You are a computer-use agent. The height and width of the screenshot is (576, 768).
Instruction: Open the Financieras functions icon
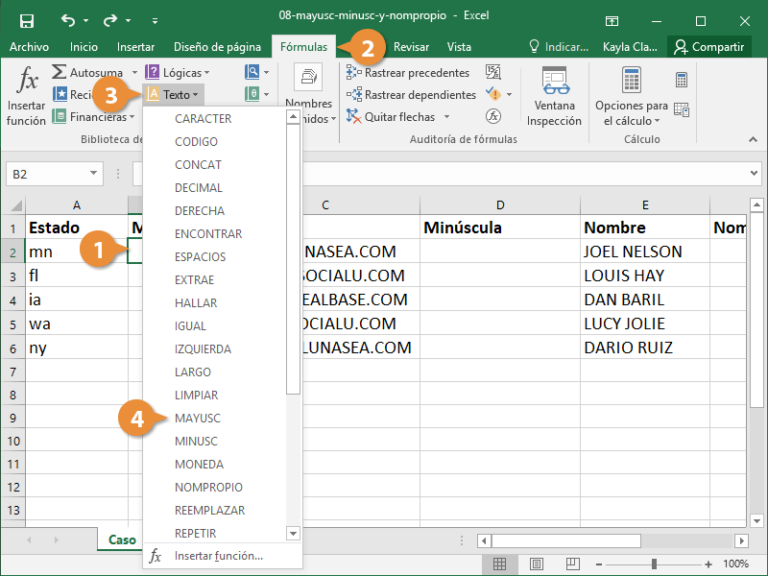[59, 117]
